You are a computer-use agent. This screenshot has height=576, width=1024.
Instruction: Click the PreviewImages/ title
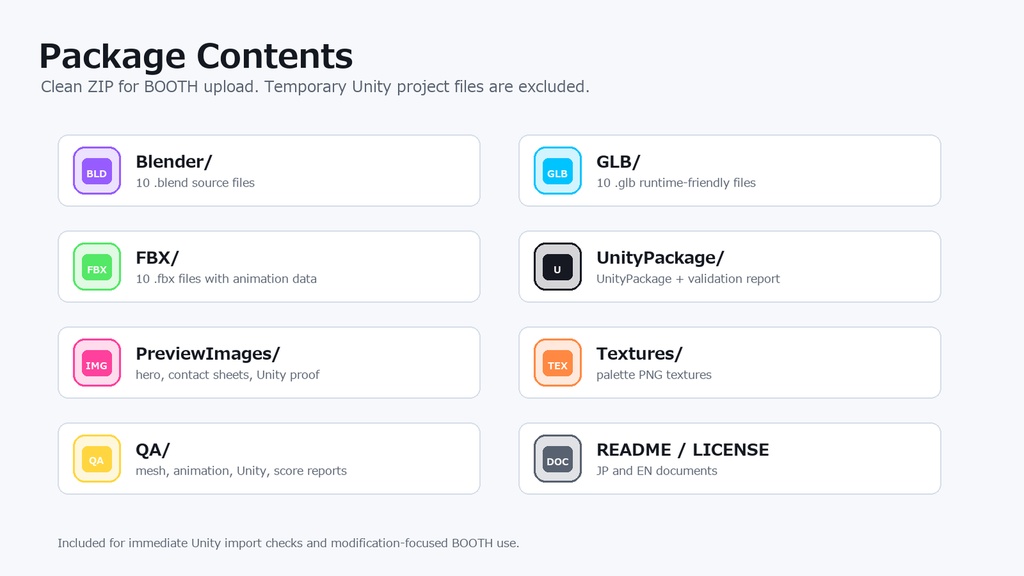(x=208, y=354)
